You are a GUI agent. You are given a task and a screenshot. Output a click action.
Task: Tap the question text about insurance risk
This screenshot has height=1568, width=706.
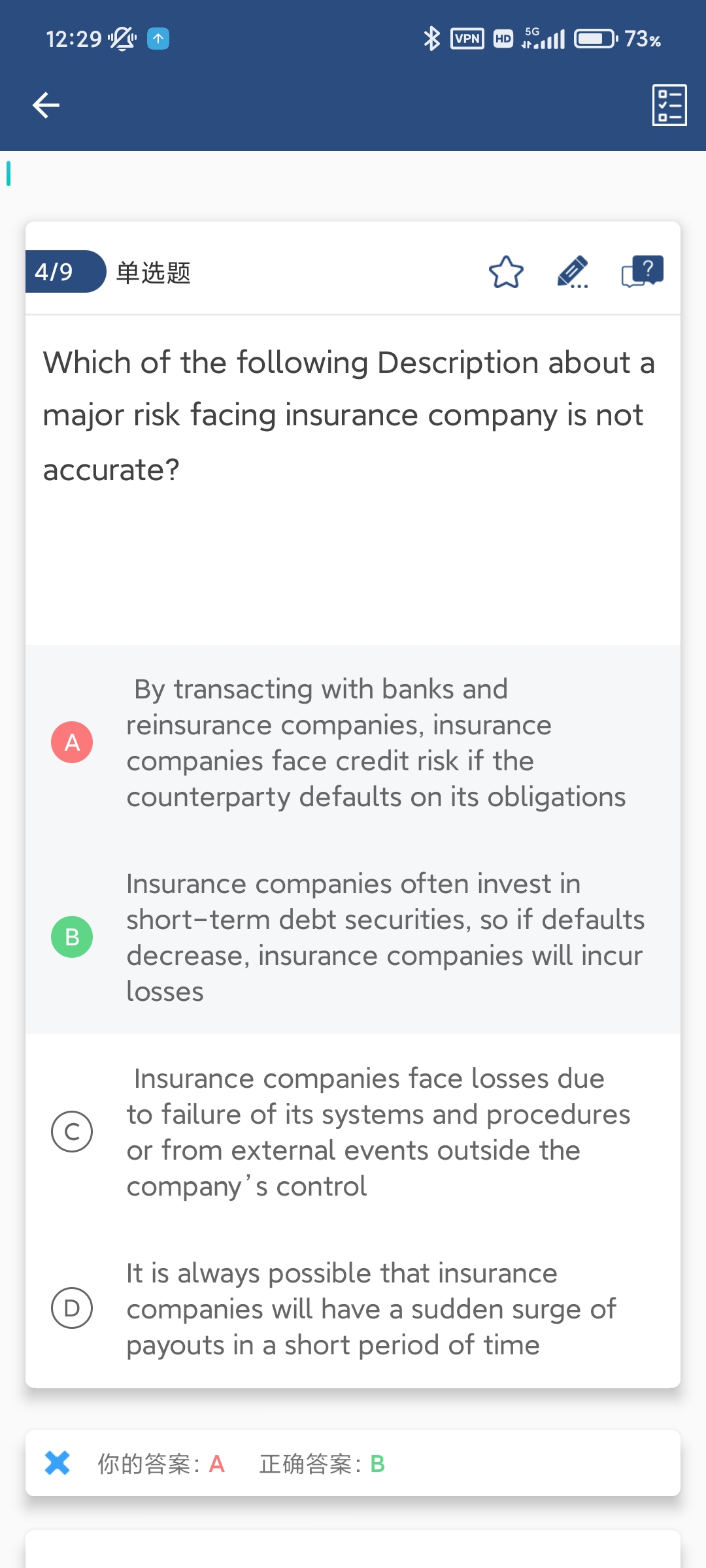pos(349,416)
